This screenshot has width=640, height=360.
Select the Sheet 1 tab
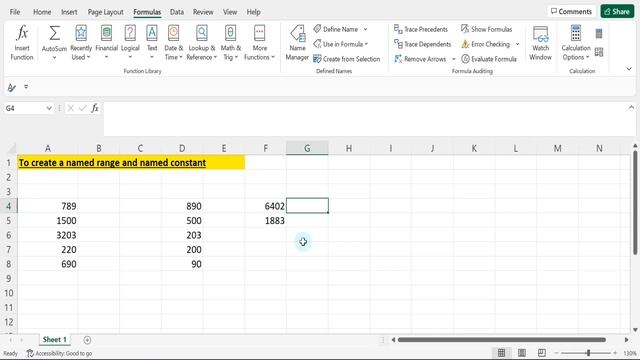[54, 340]
